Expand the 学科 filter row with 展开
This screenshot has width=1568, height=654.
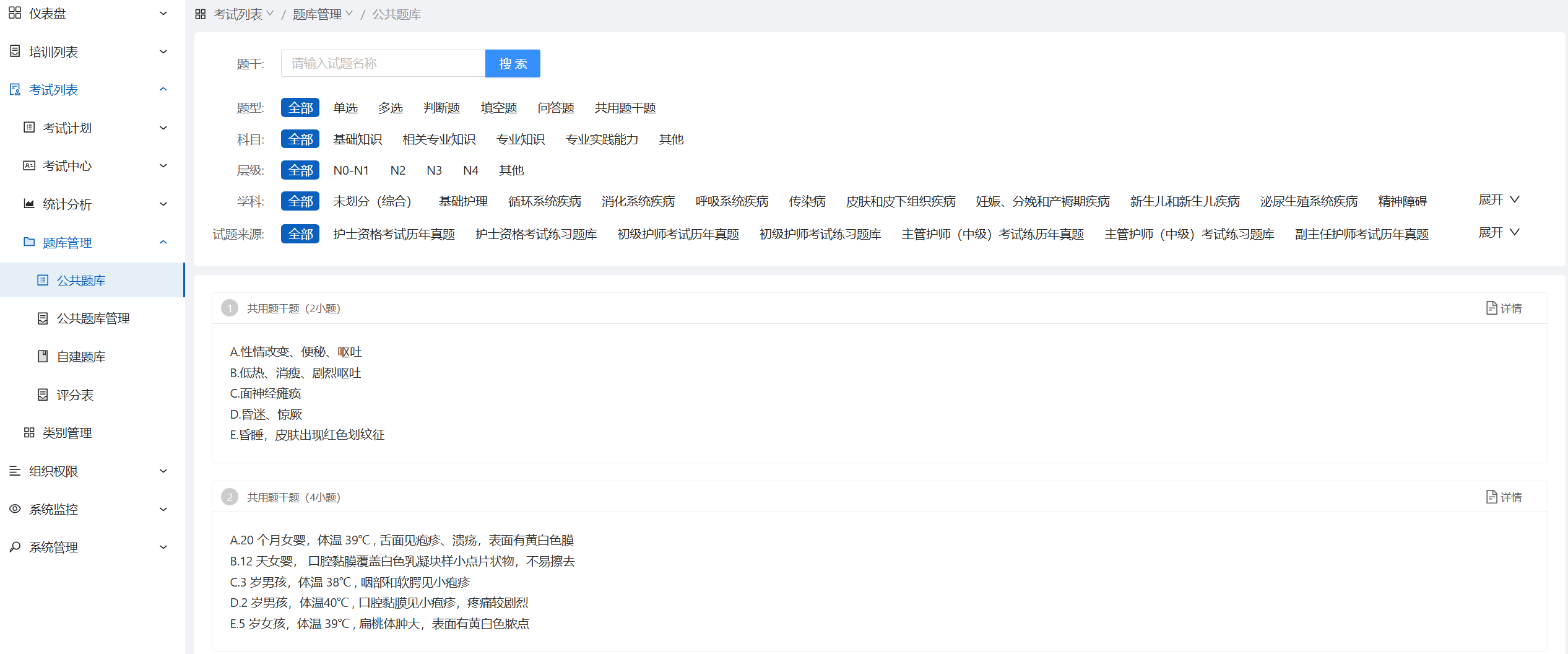click(1498, 200)
